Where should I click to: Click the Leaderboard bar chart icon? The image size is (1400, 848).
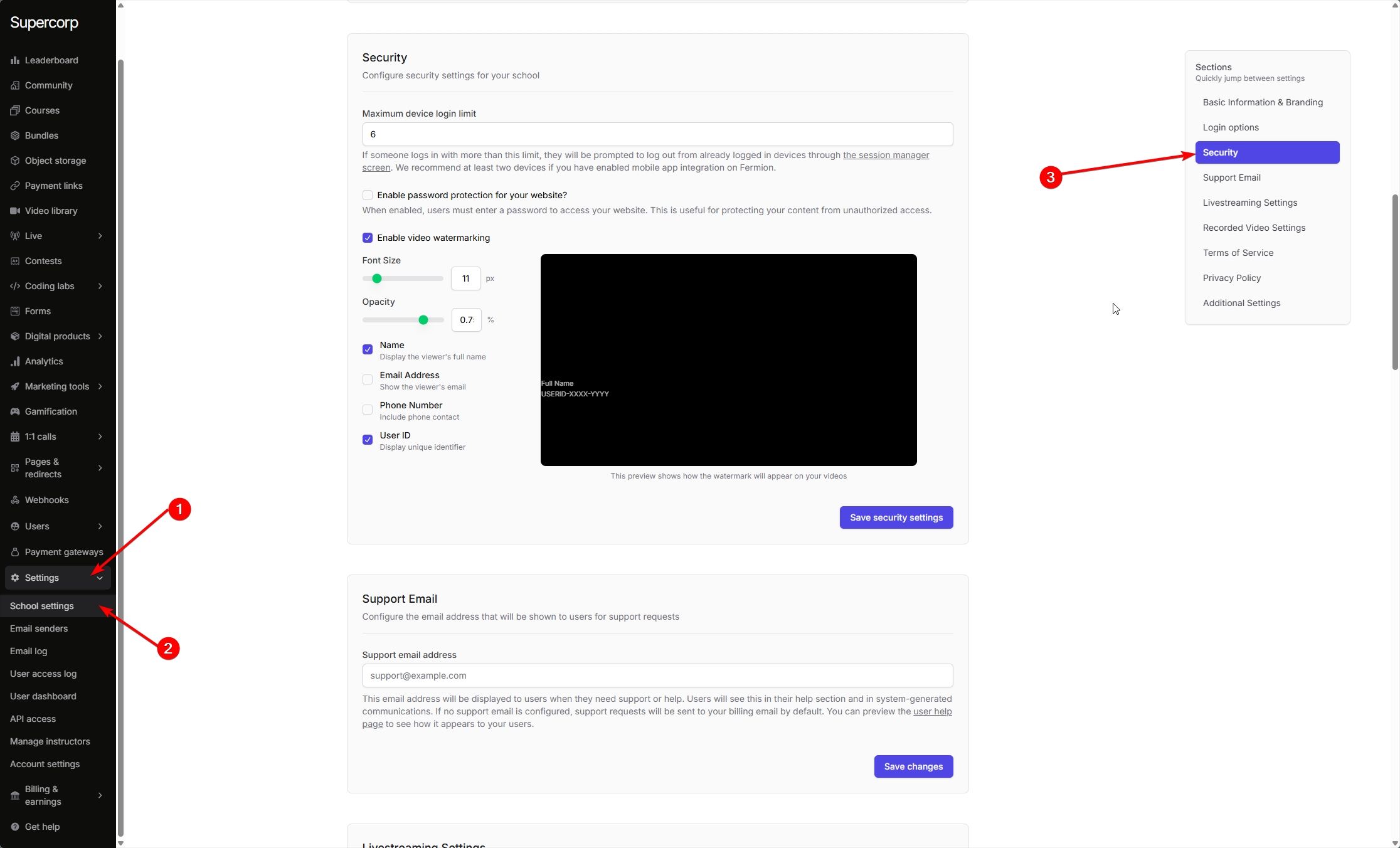tap(15, 60)
